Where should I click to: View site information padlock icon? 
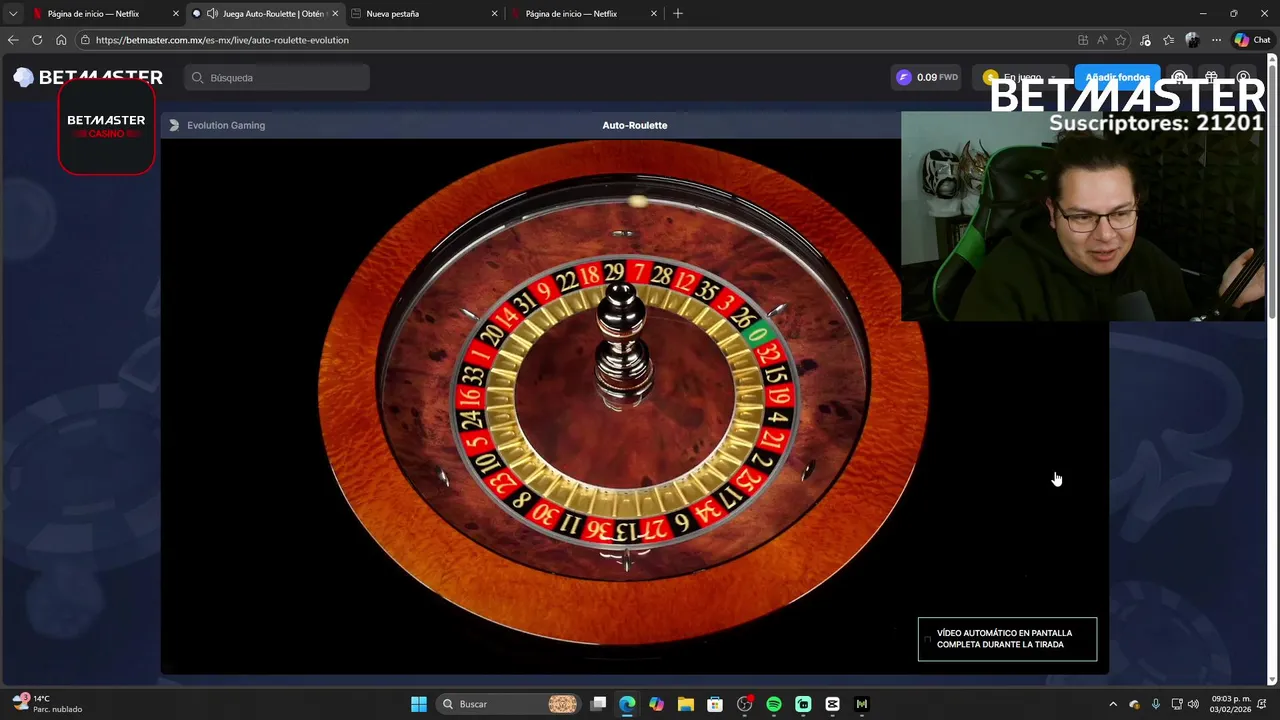[x=86, y=40]
